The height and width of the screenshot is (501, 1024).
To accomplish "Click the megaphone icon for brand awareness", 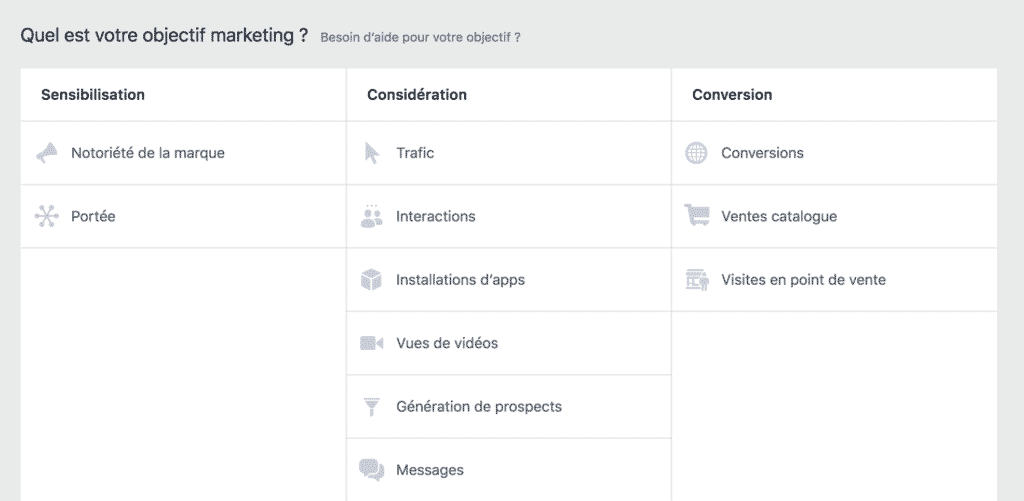I will [46, 153].
